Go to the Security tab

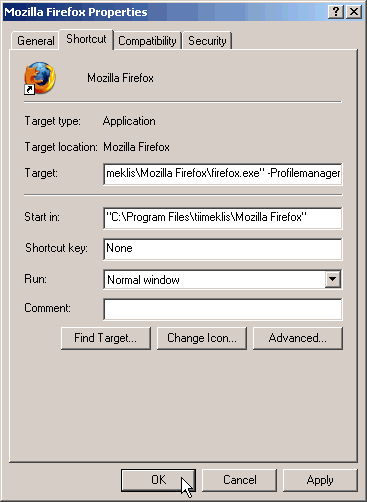click(207, 41)
